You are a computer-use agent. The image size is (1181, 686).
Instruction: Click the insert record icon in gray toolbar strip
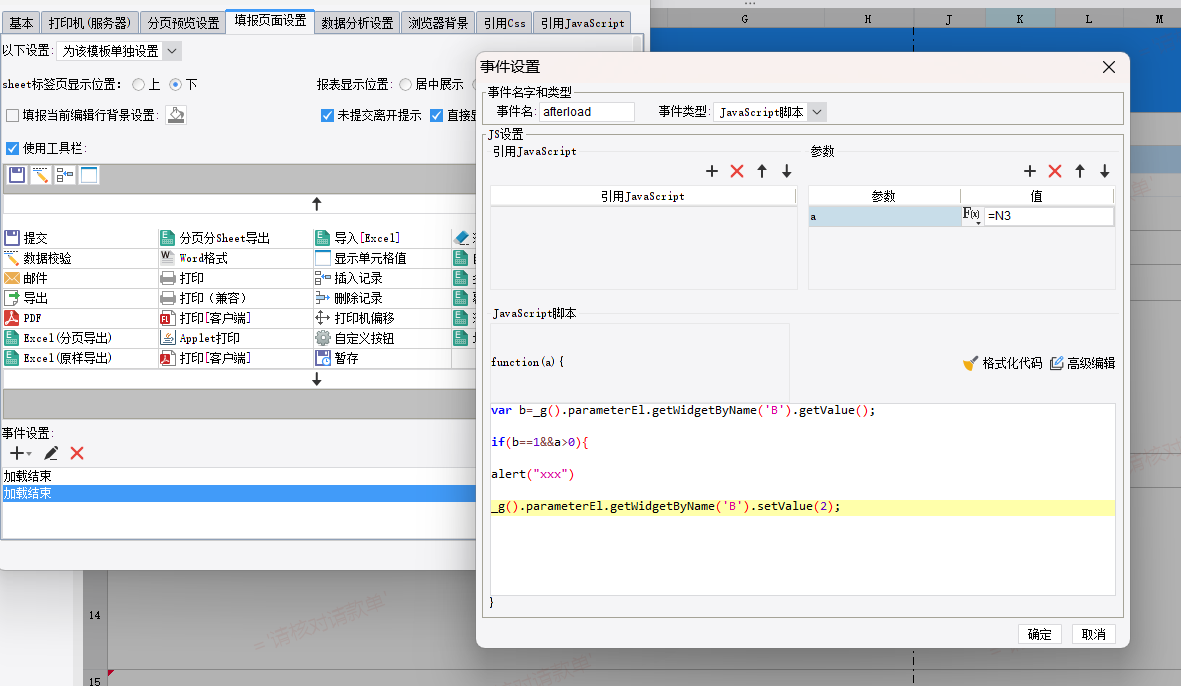pos(65,175)
